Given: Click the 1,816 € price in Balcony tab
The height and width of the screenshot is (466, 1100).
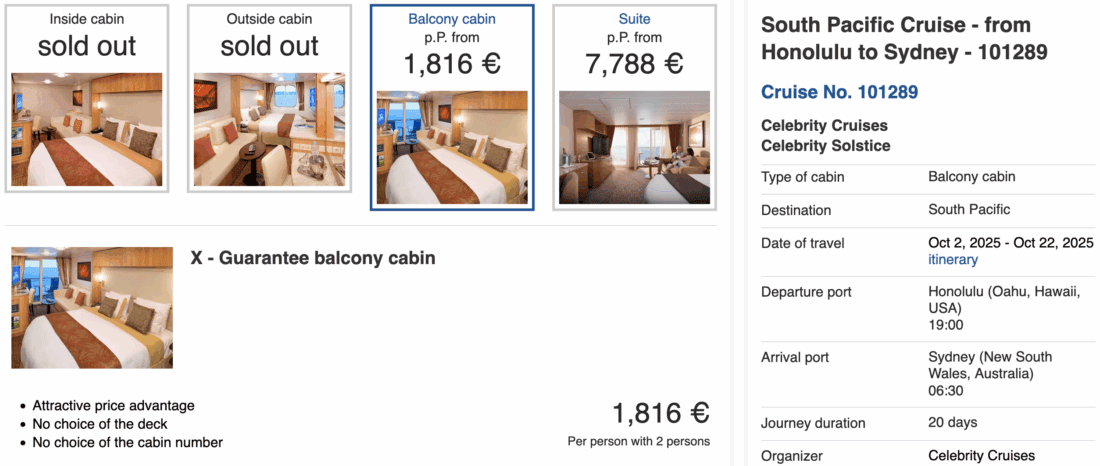Looking at the screenshot, I should [451, 64].
